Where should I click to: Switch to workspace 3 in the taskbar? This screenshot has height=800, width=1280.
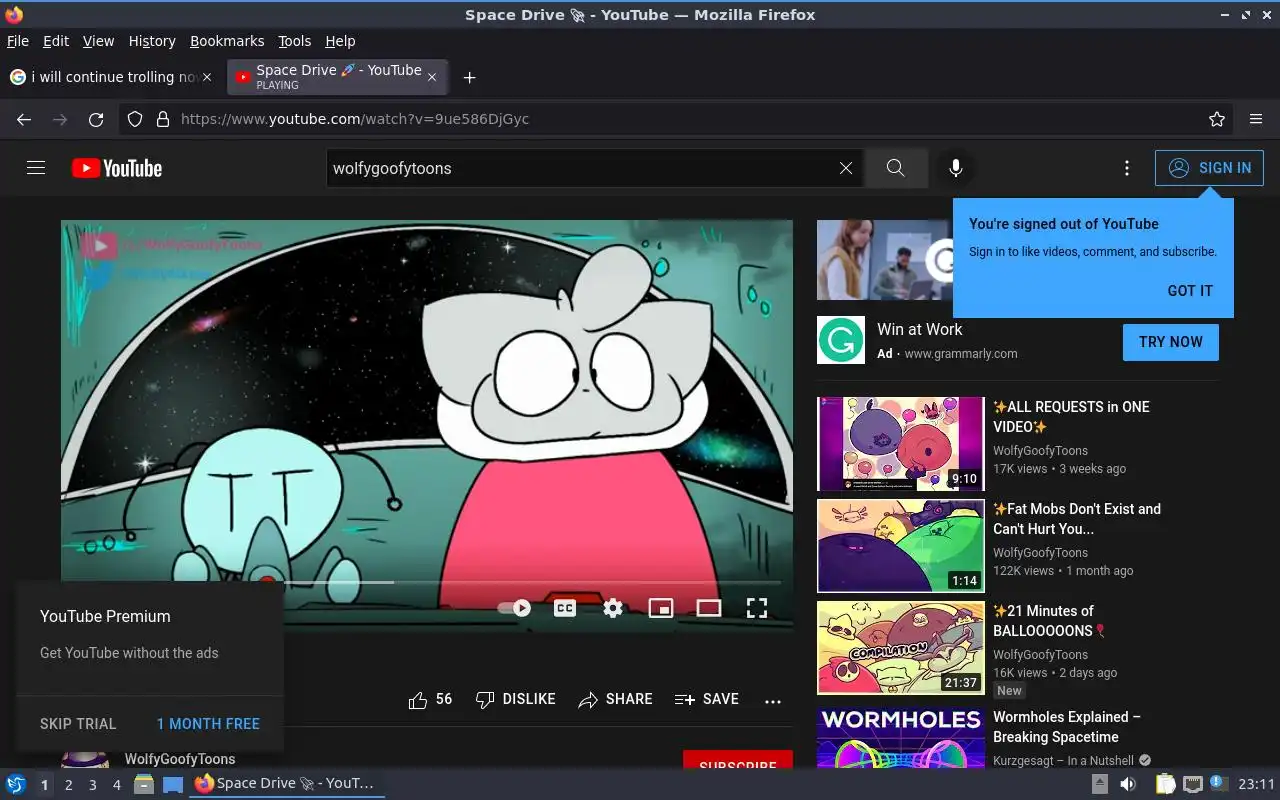pyautogui.click(x=92, y=785)
